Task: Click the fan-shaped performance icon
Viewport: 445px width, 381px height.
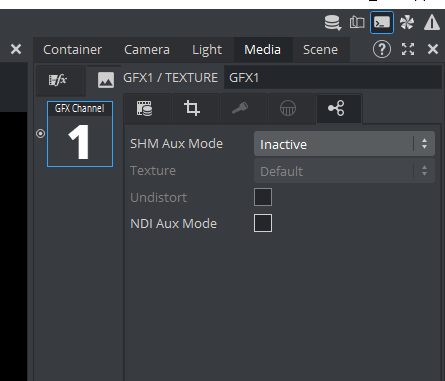Action: (407, 23)
